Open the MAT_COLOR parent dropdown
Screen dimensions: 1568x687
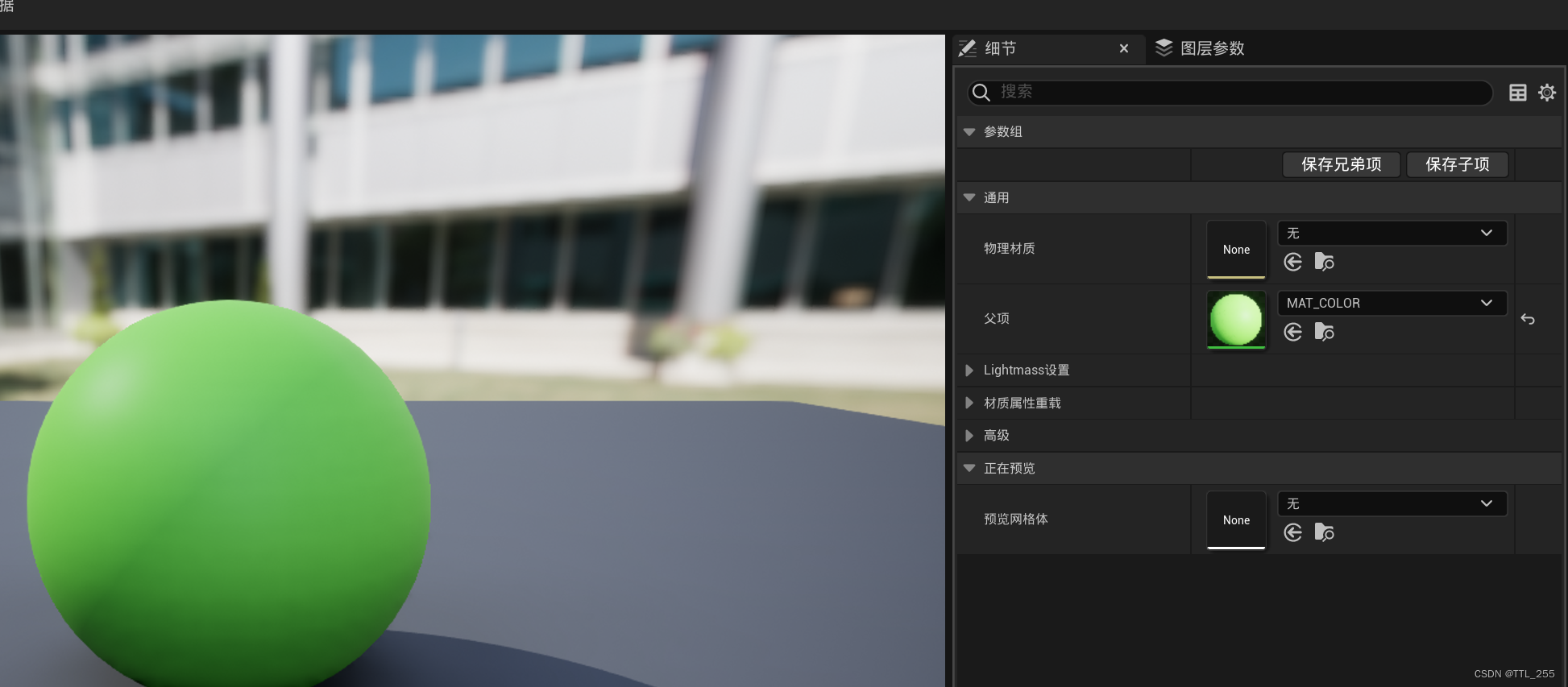click(1392, 304)
